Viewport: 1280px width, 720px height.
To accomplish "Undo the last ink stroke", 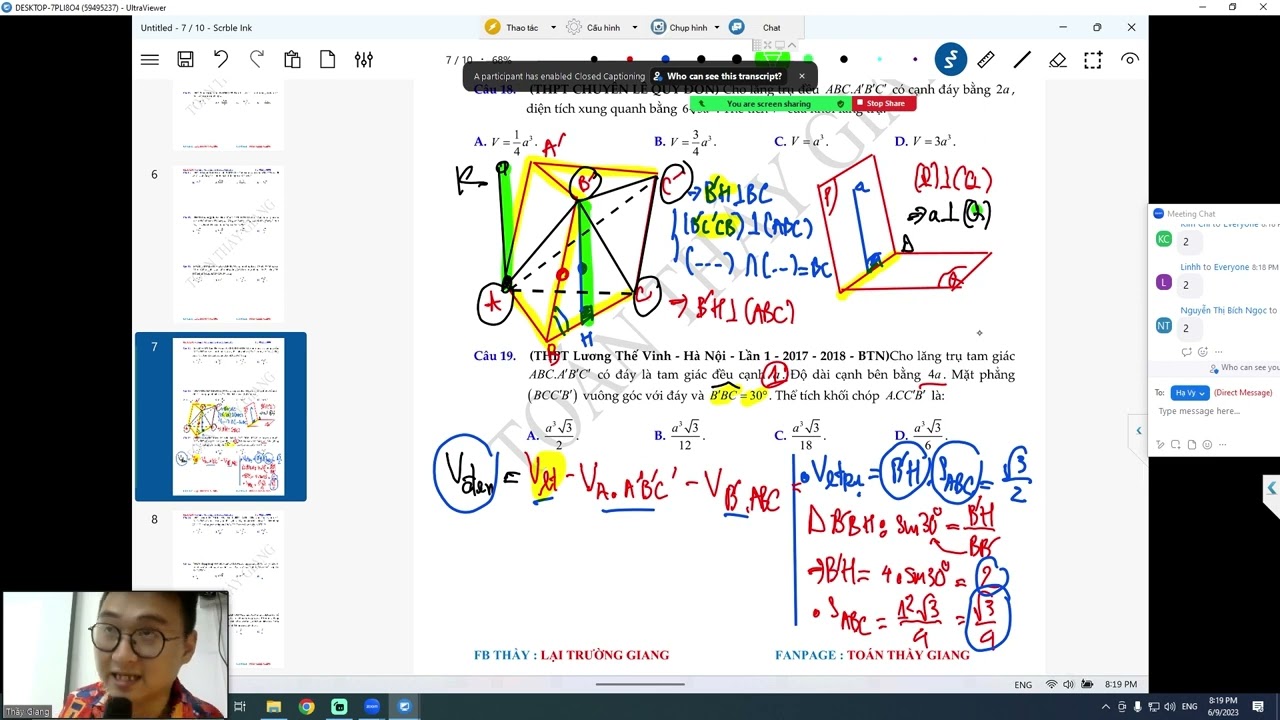I will tap(221, 60).
